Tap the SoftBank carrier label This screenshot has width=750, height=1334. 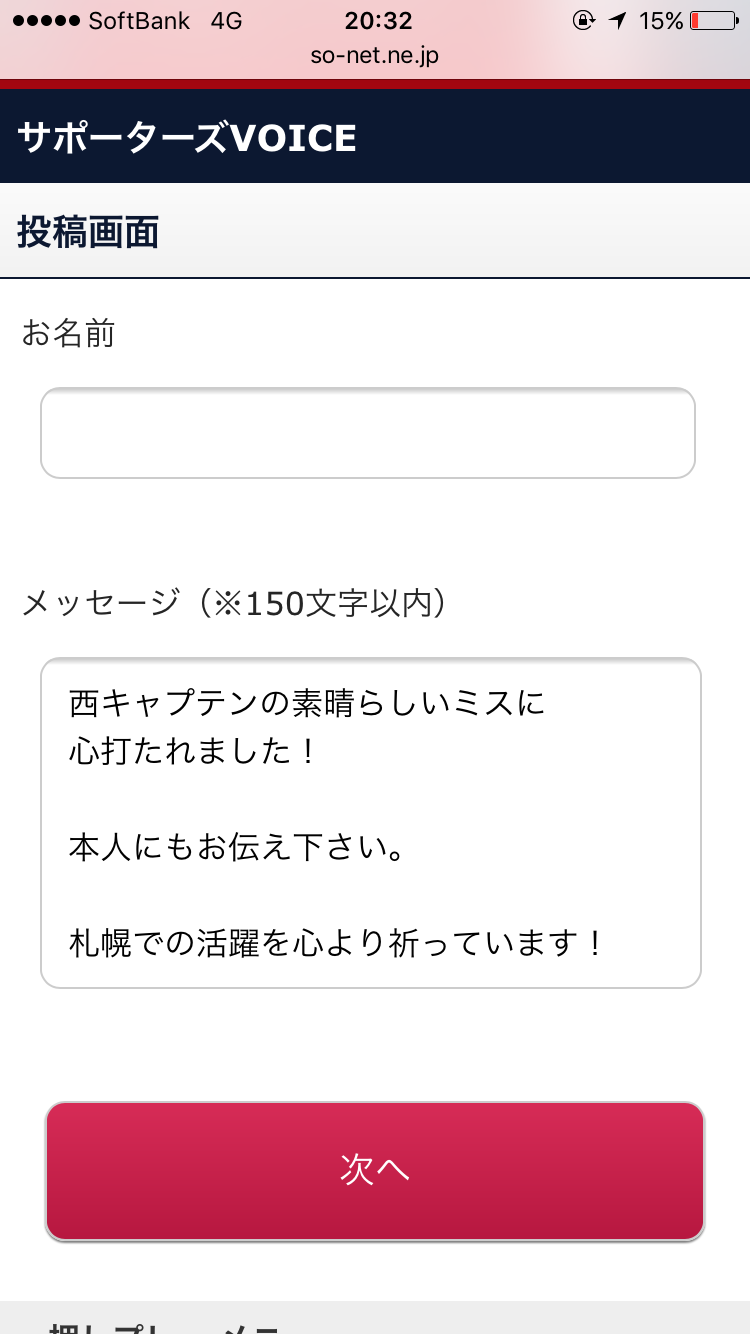[139, 21]
